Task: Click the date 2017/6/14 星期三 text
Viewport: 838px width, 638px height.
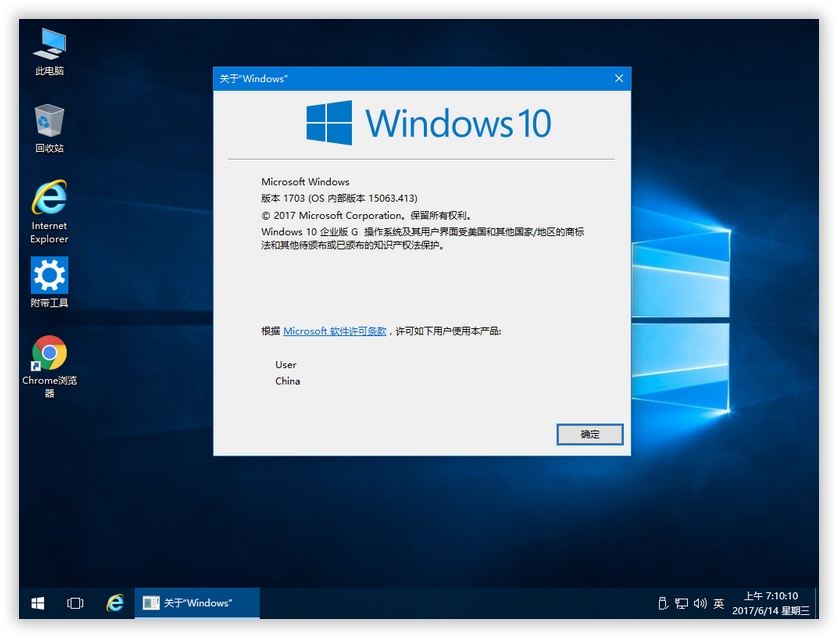Action: [771, 610]
